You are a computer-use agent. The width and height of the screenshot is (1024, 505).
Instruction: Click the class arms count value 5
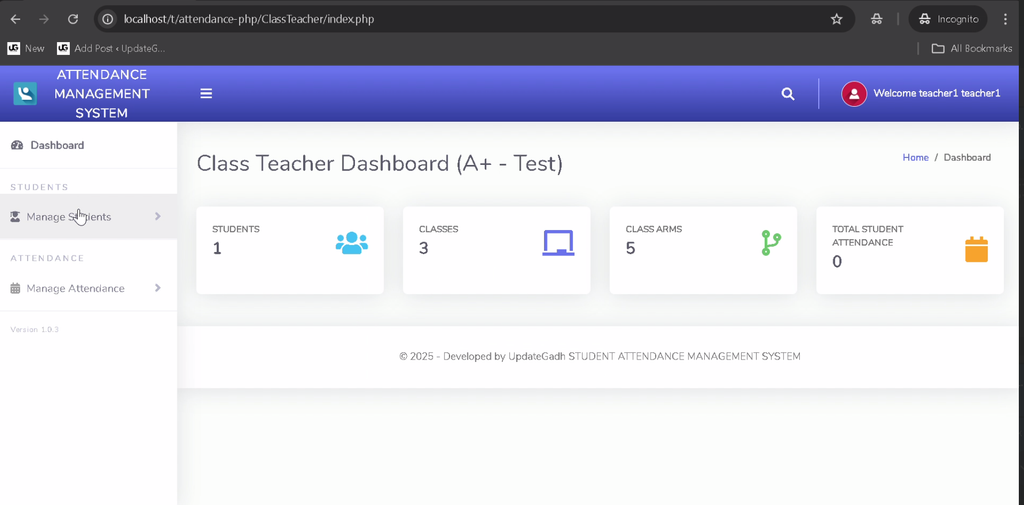pyautogui.click(x=630, y=249)
